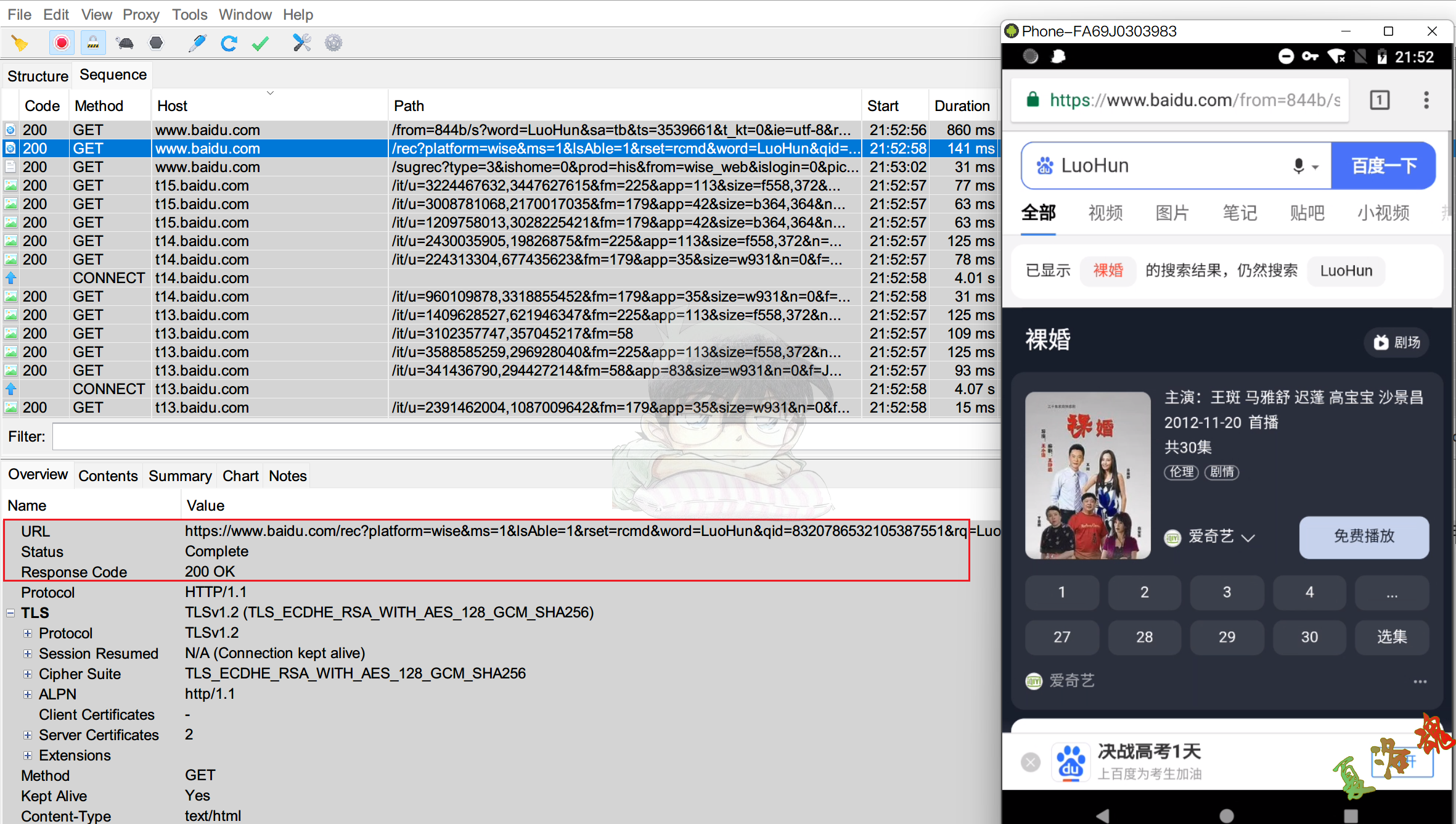Switch to the Chart tab in session details
Viewport: 1456px width, 824px height.
[241, 475]
